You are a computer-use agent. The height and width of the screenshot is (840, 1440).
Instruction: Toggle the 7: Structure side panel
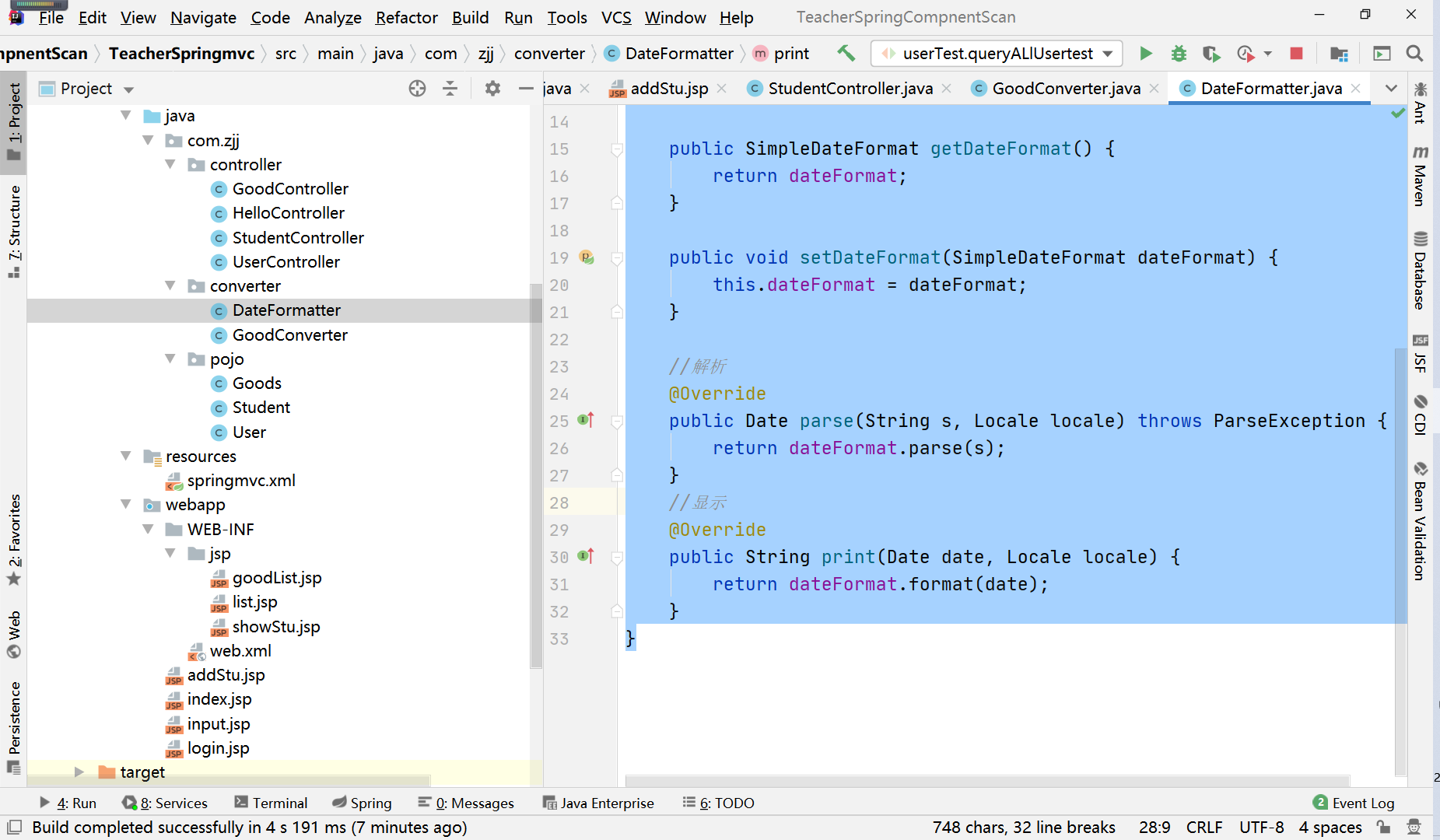click(14, 231)
